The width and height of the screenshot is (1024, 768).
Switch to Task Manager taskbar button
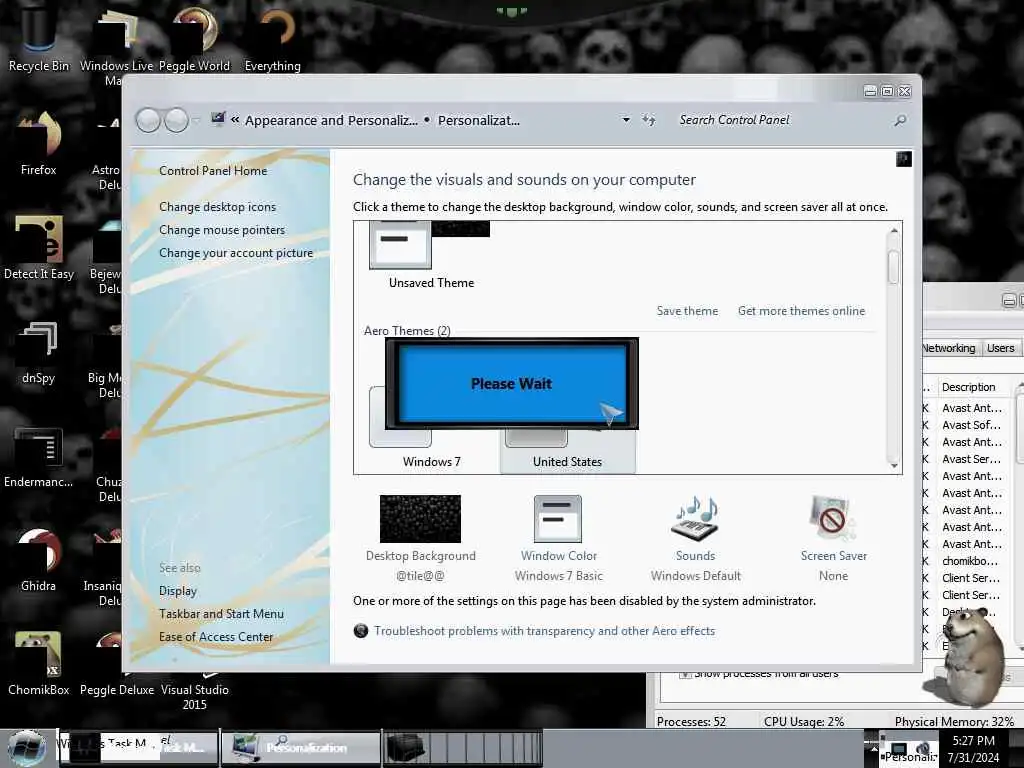138,748
